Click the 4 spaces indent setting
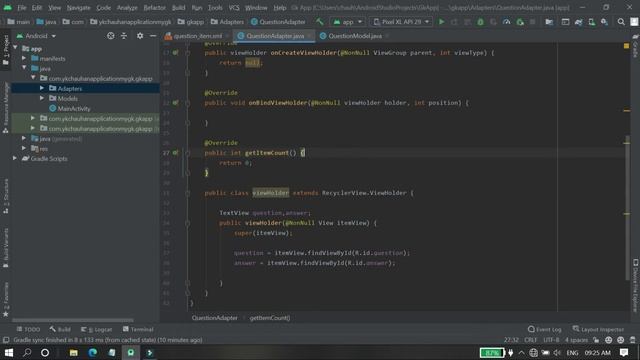Screen dimensions: 640x360 click(576, 340)
